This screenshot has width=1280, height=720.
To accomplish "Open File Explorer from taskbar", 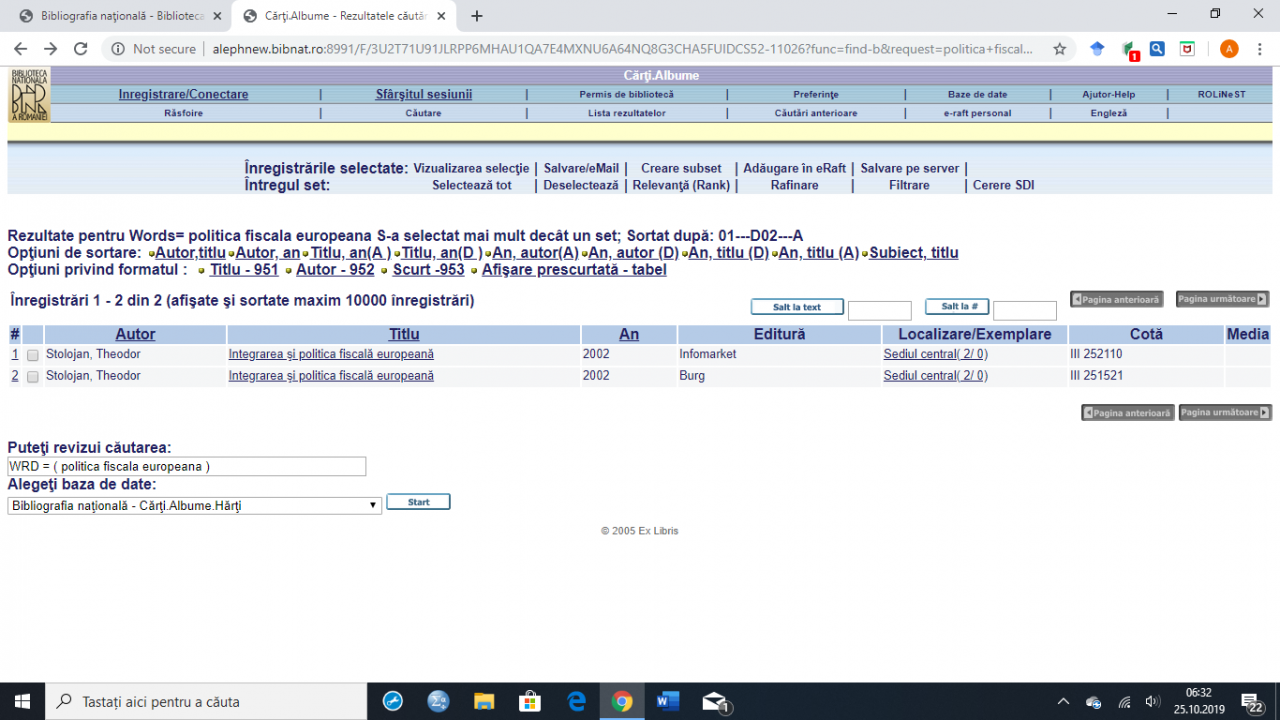I will coord(484,701).
